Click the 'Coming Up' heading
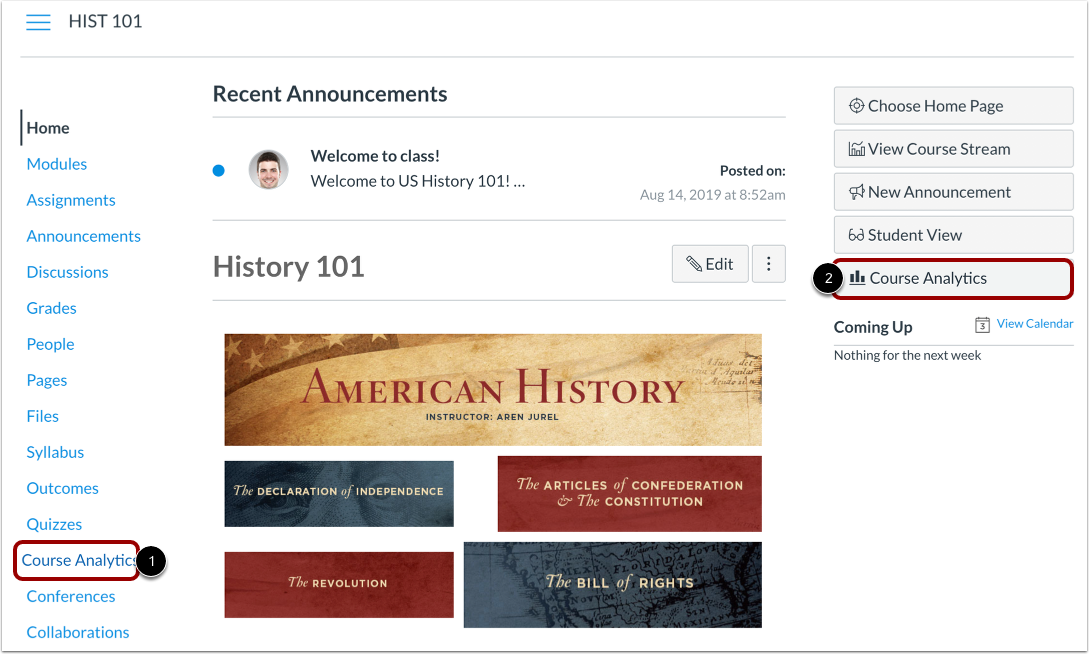The image size is (1089, 654). click(873, 327)
